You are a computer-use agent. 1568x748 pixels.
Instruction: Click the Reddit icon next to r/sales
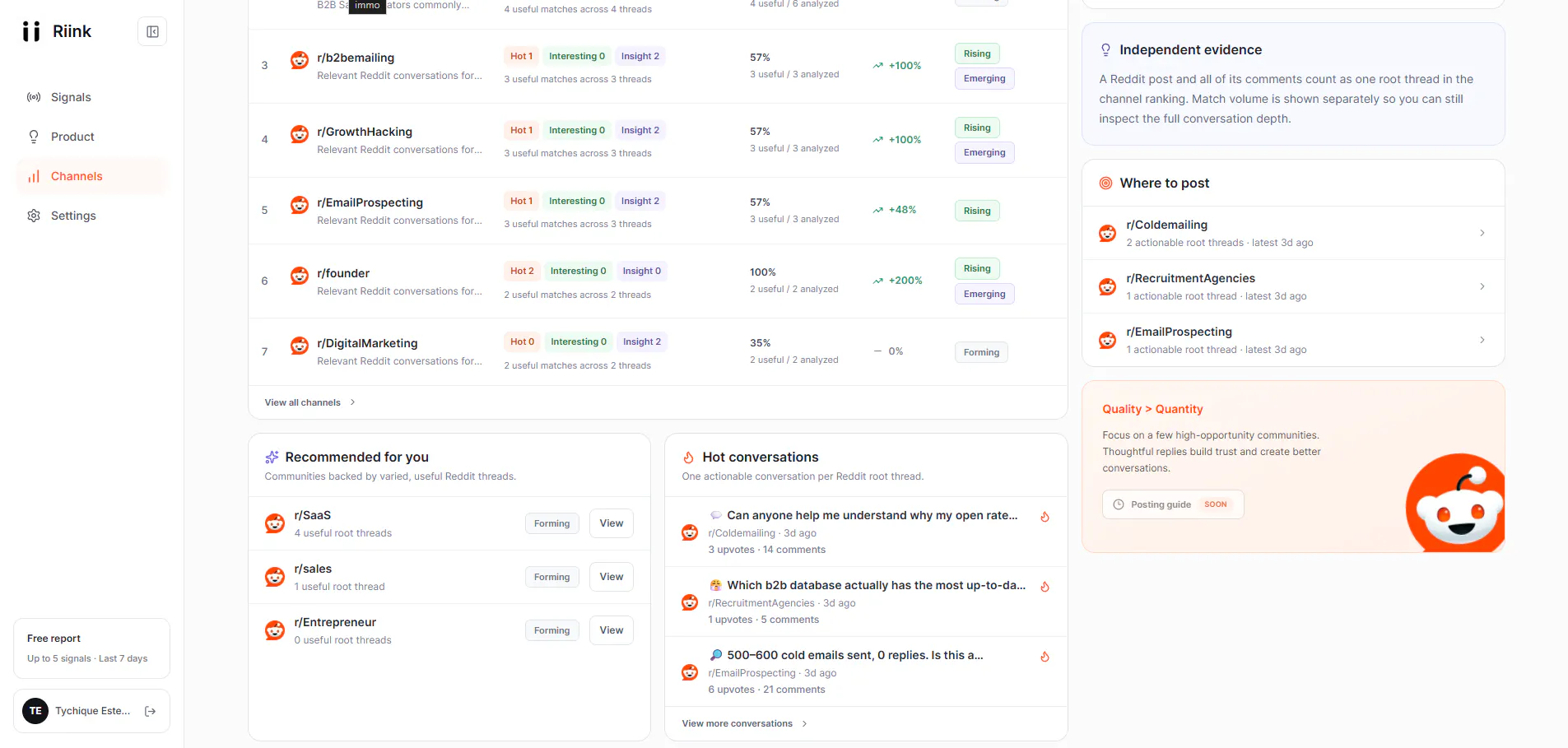click(275, 577)
